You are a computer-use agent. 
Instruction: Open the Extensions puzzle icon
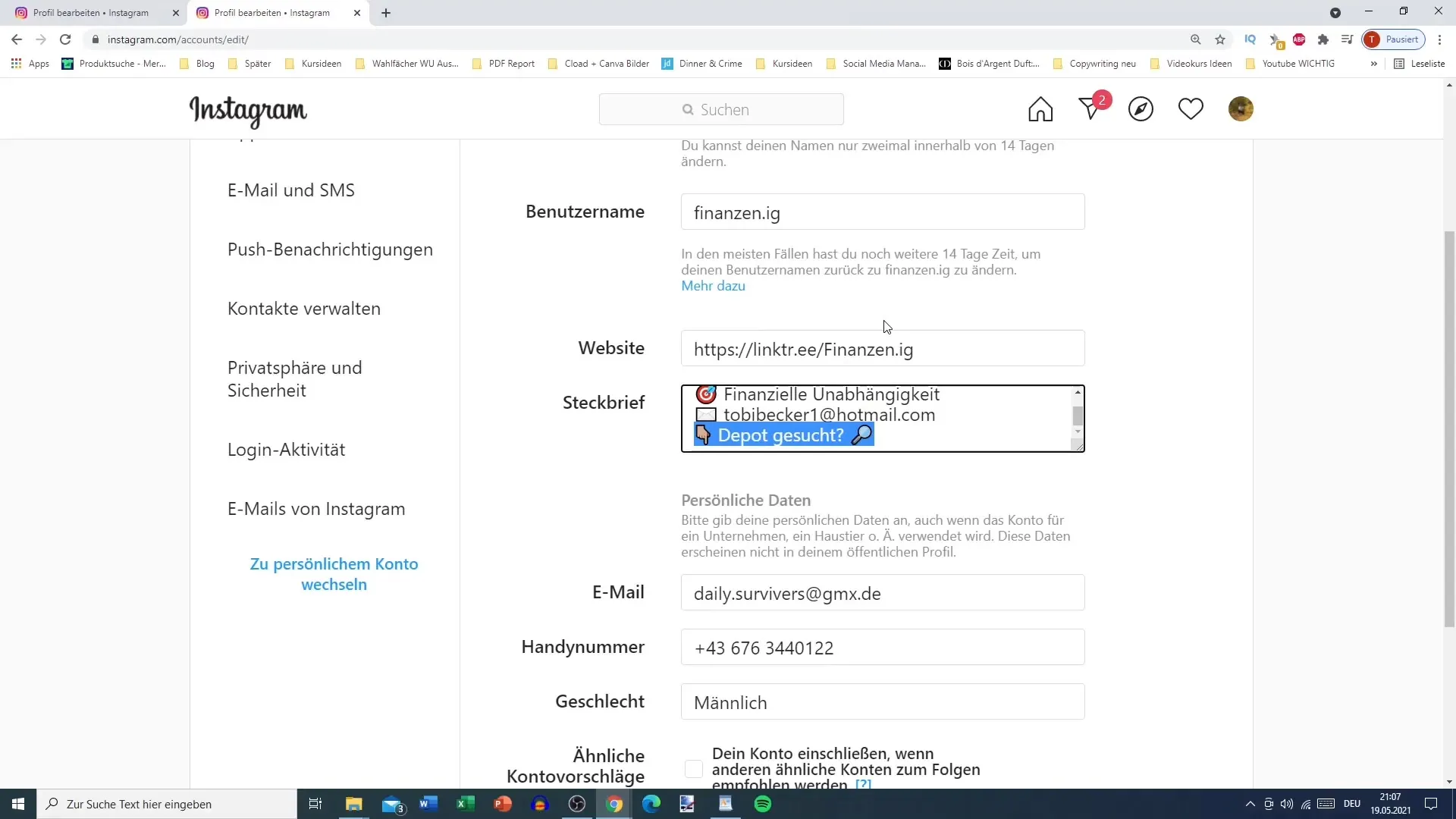1323,39
